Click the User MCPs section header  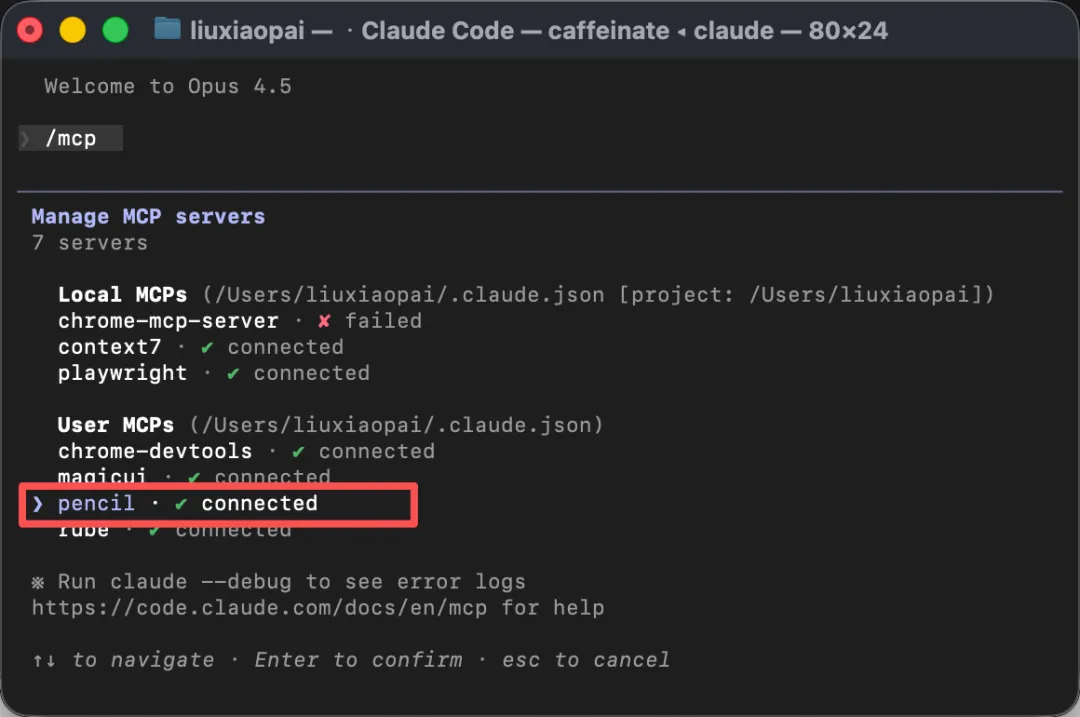click(x=116, y=425)
